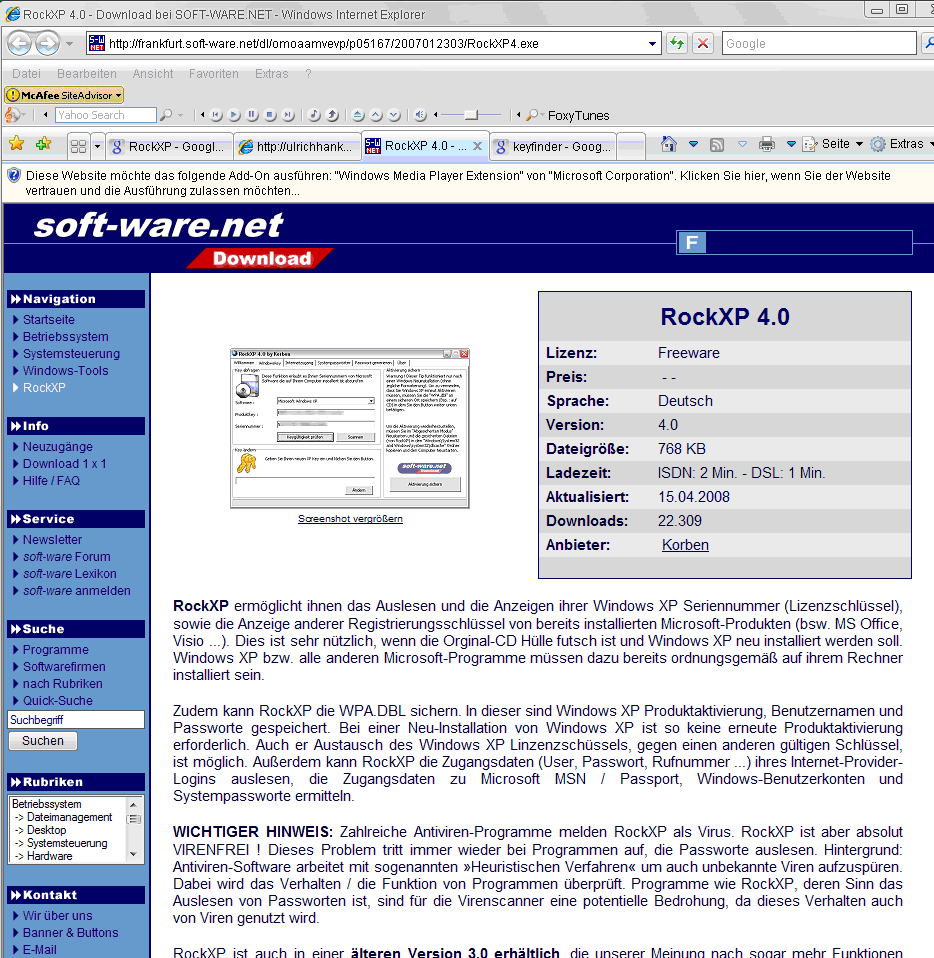Open a new blank tab
The image size is (934, 958).
point(632,147)
